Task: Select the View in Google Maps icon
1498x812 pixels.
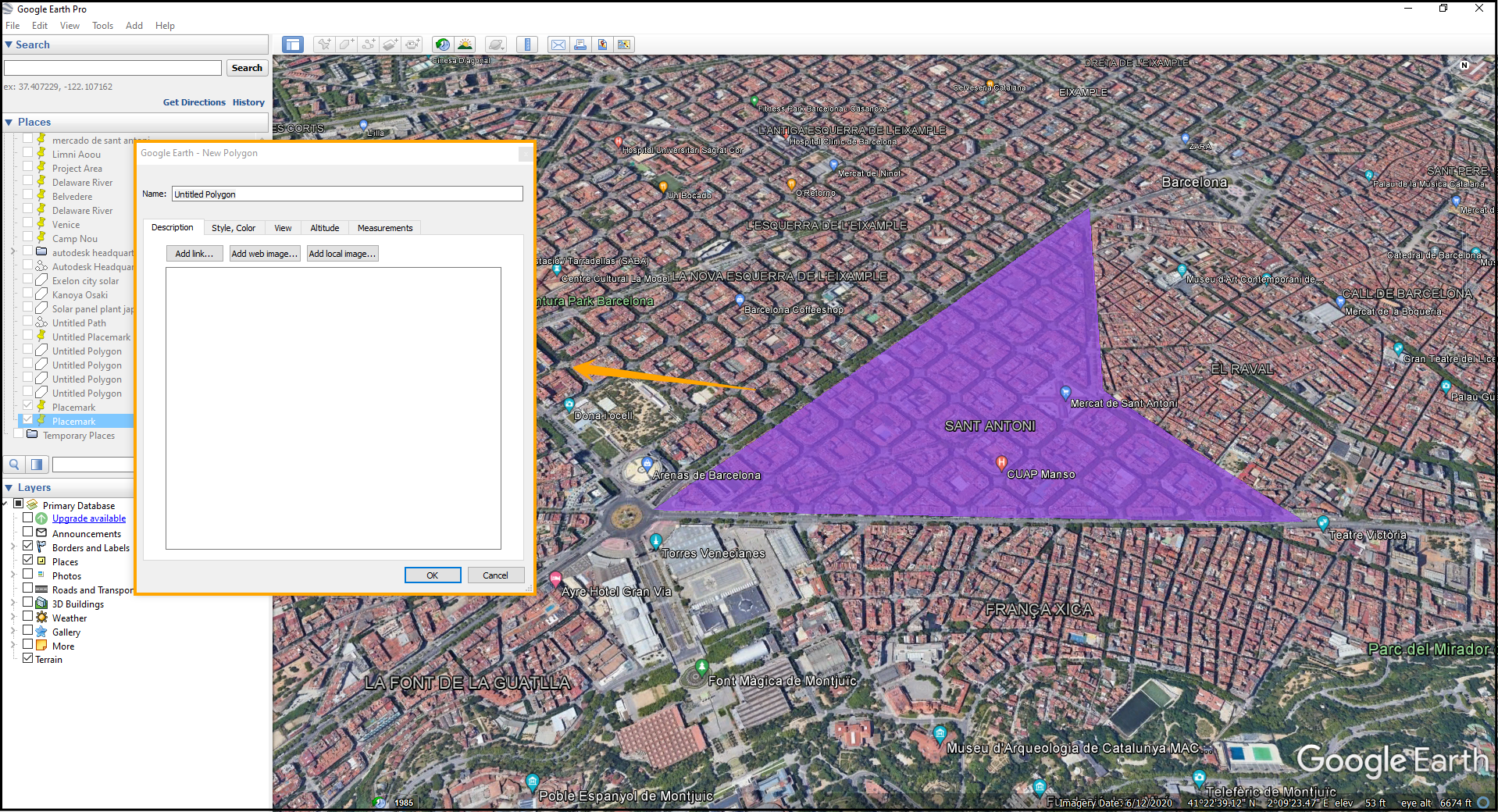Action: [624, 45]
